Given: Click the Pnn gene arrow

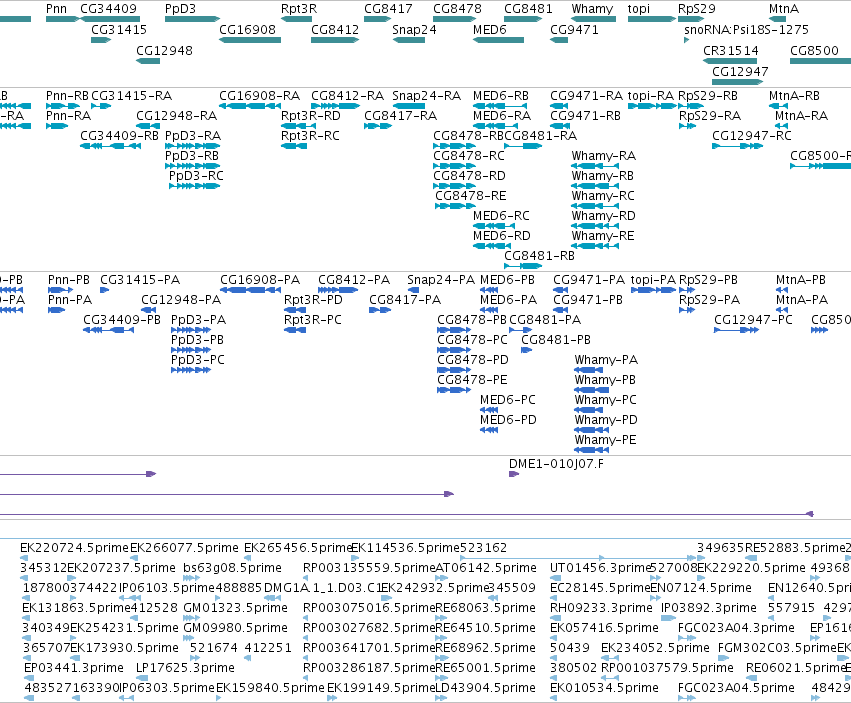Looking at the screenshot, I should click(x=62, y=19).
